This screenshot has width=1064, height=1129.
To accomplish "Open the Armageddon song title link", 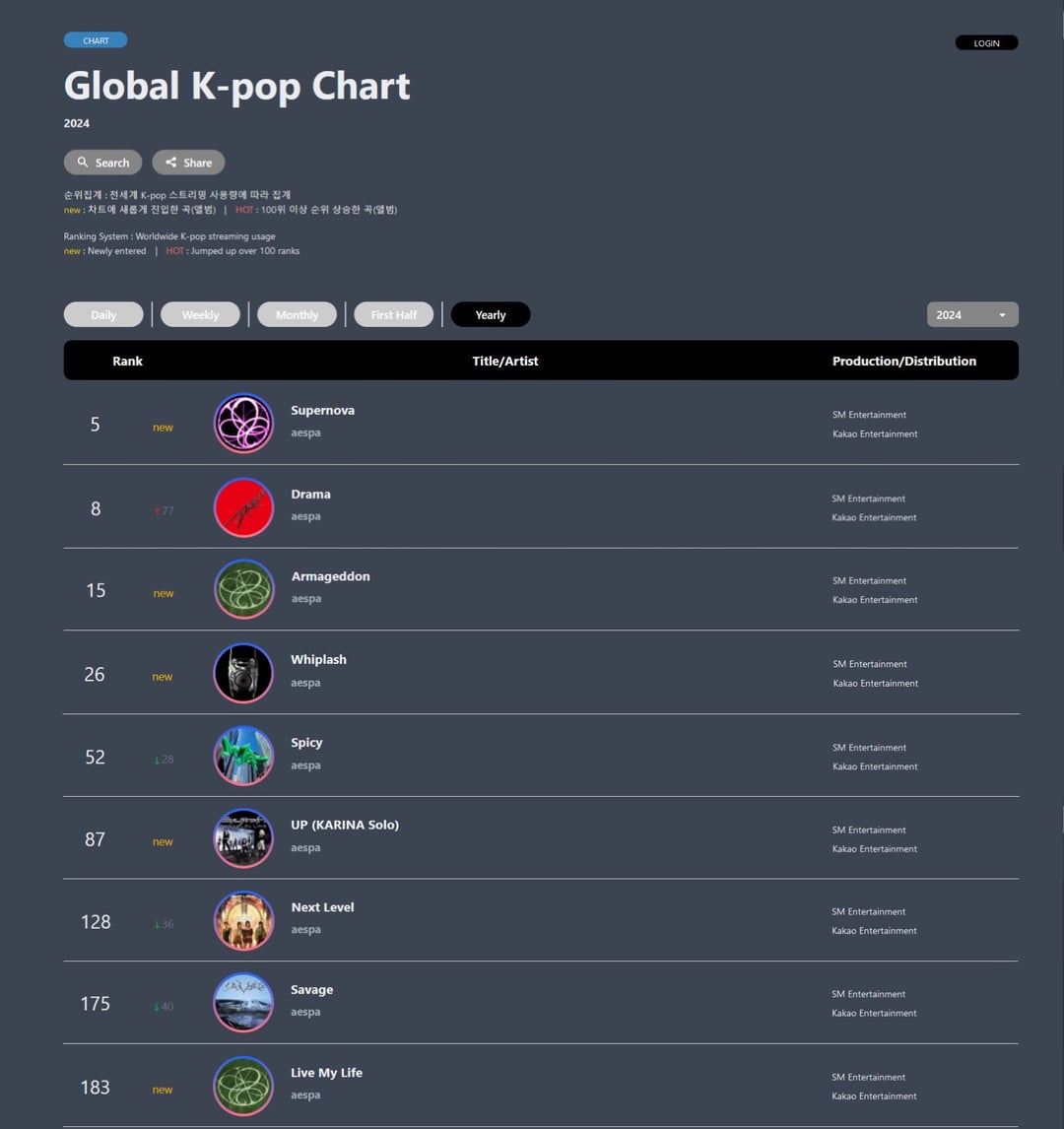I will (330, 577).
